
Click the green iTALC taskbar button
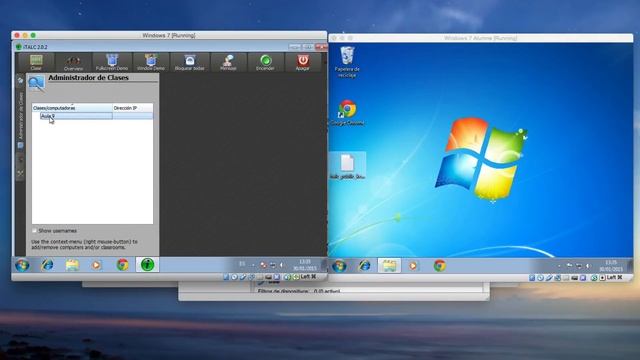pos(147,265)
